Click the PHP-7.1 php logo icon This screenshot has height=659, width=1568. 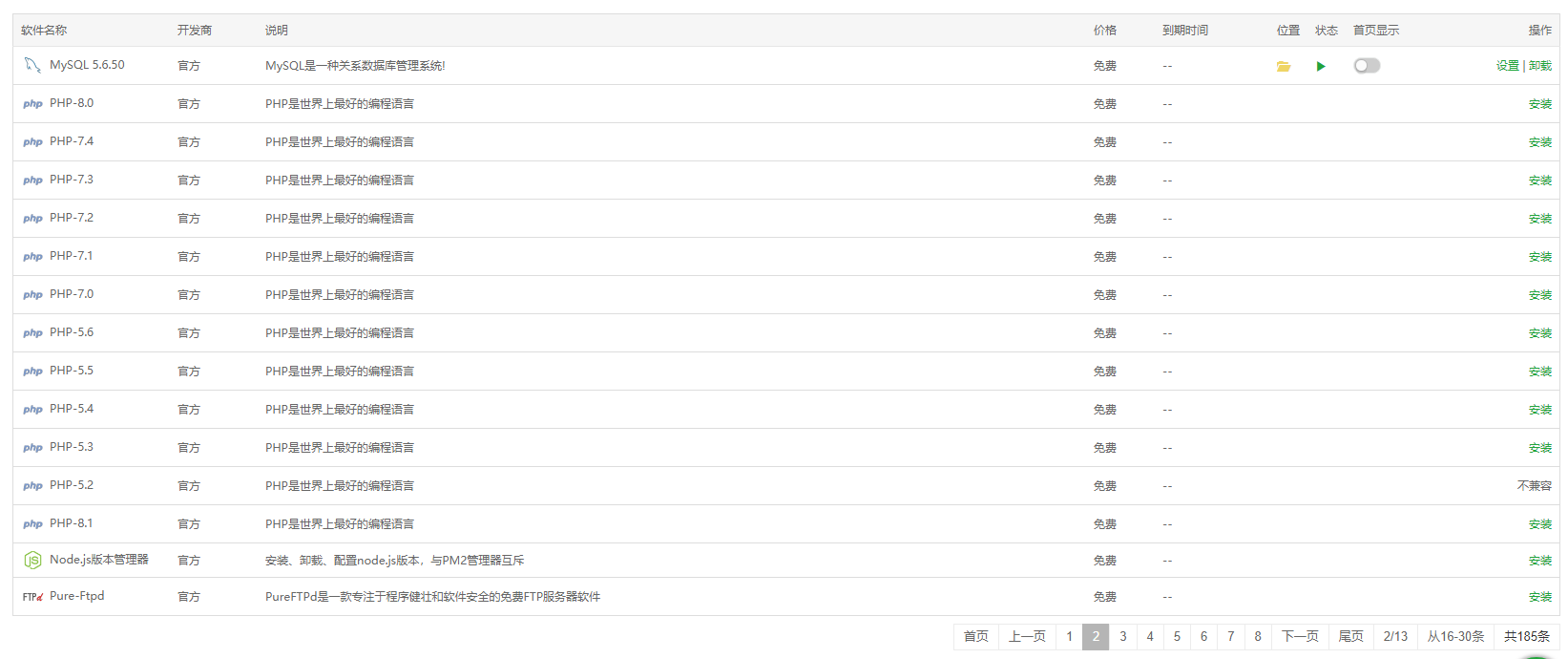pyautogui.click(x=32, y=257)
